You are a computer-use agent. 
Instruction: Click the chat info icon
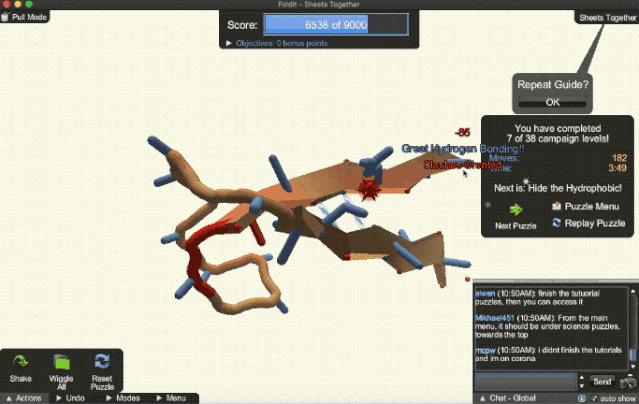pos(582,398)
